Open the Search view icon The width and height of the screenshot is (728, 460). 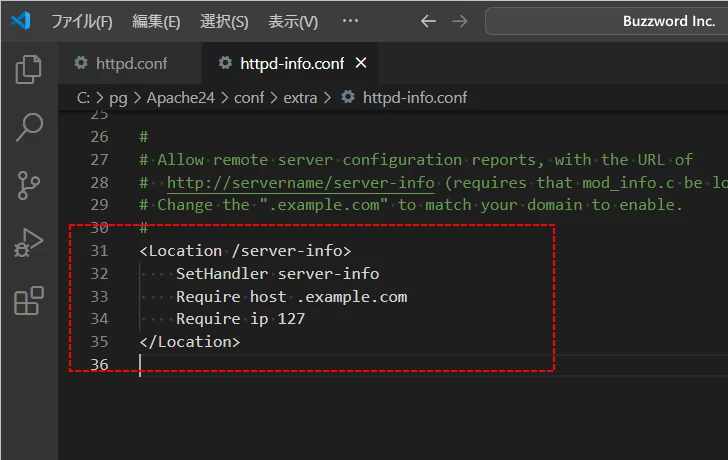click(29, 127)
